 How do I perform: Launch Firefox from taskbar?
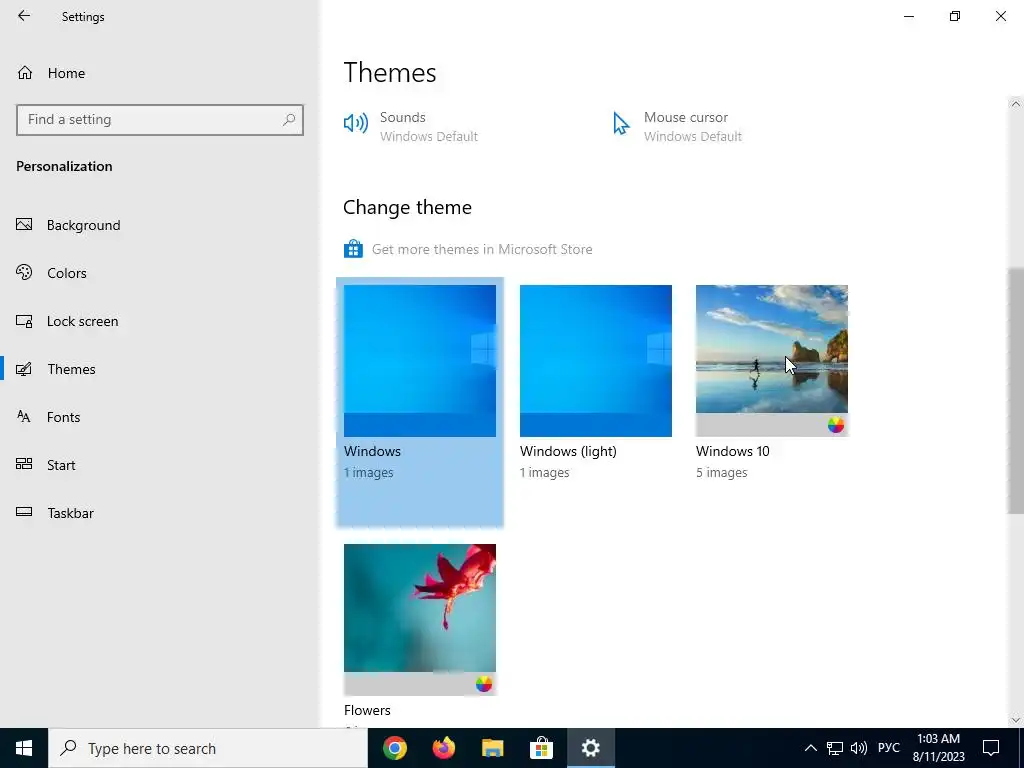pyautogui.click(x=444, y=748)
